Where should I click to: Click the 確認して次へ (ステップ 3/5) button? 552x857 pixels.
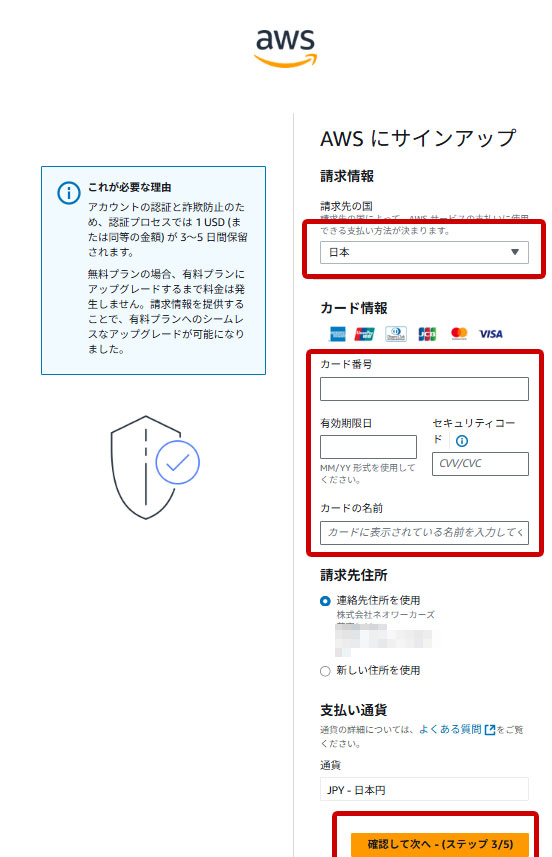[439, 844]
